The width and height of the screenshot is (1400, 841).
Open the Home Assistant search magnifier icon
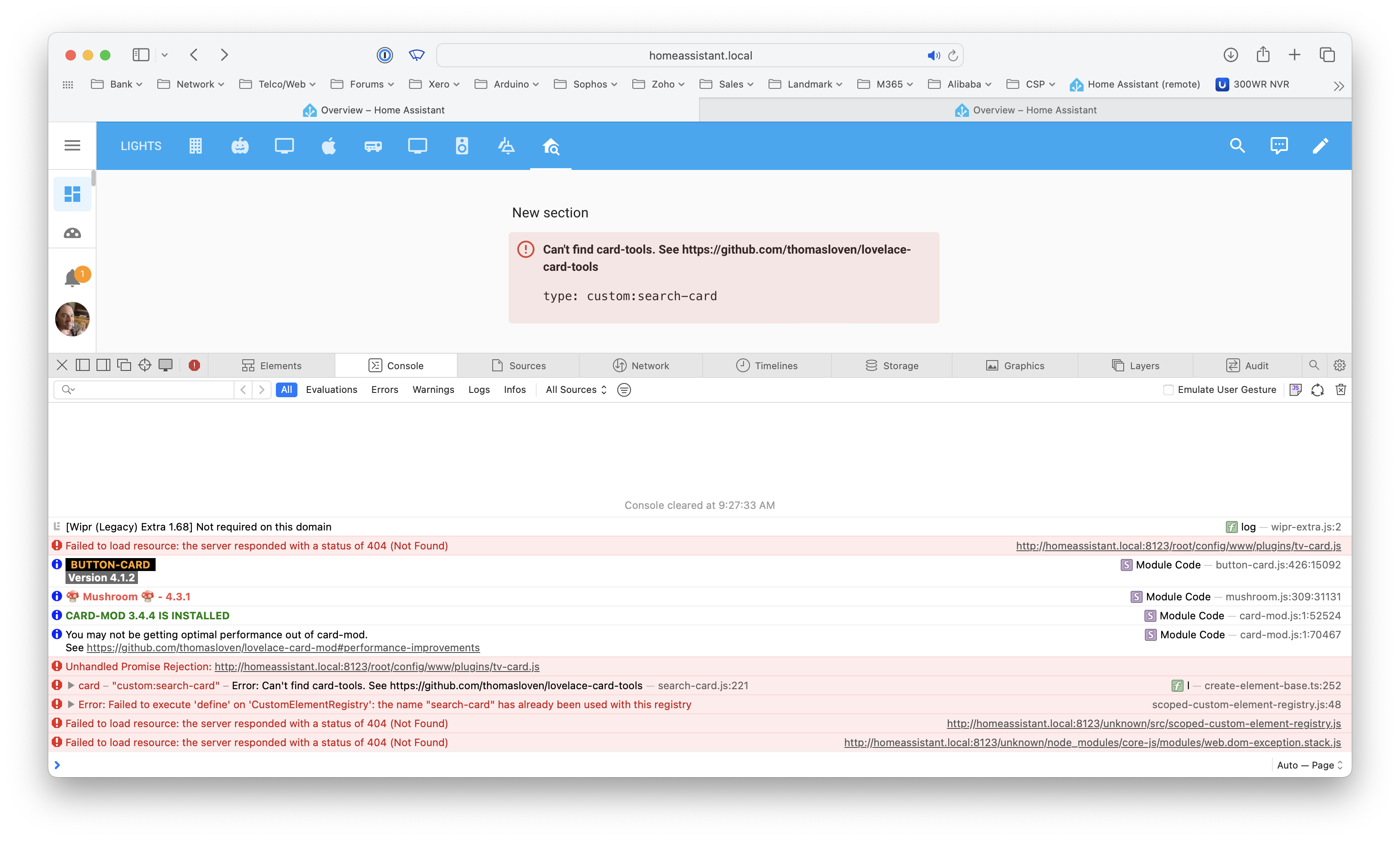click(x=1237, y=146)
